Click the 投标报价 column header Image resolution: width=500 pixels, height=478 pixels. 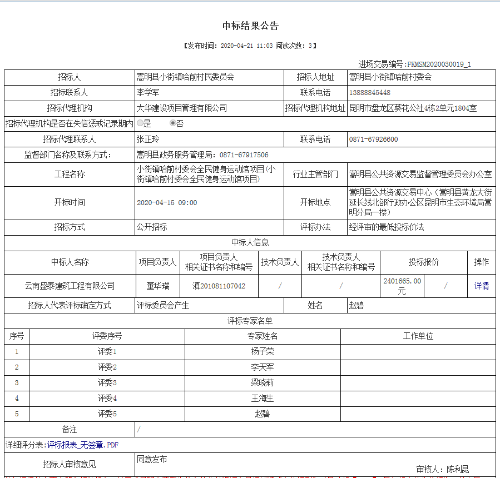point(424,262)
